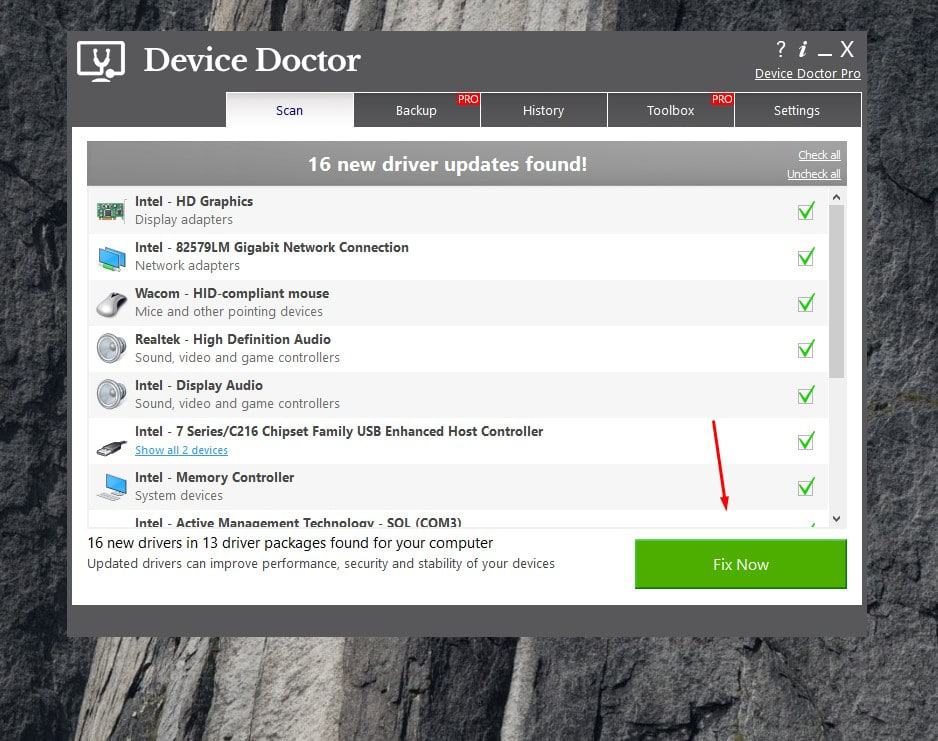Image resolution: width=938 pixels, height=741 pixels.
Task: Click the Intel Memory Controller computer icon
Action: [110, 487]
